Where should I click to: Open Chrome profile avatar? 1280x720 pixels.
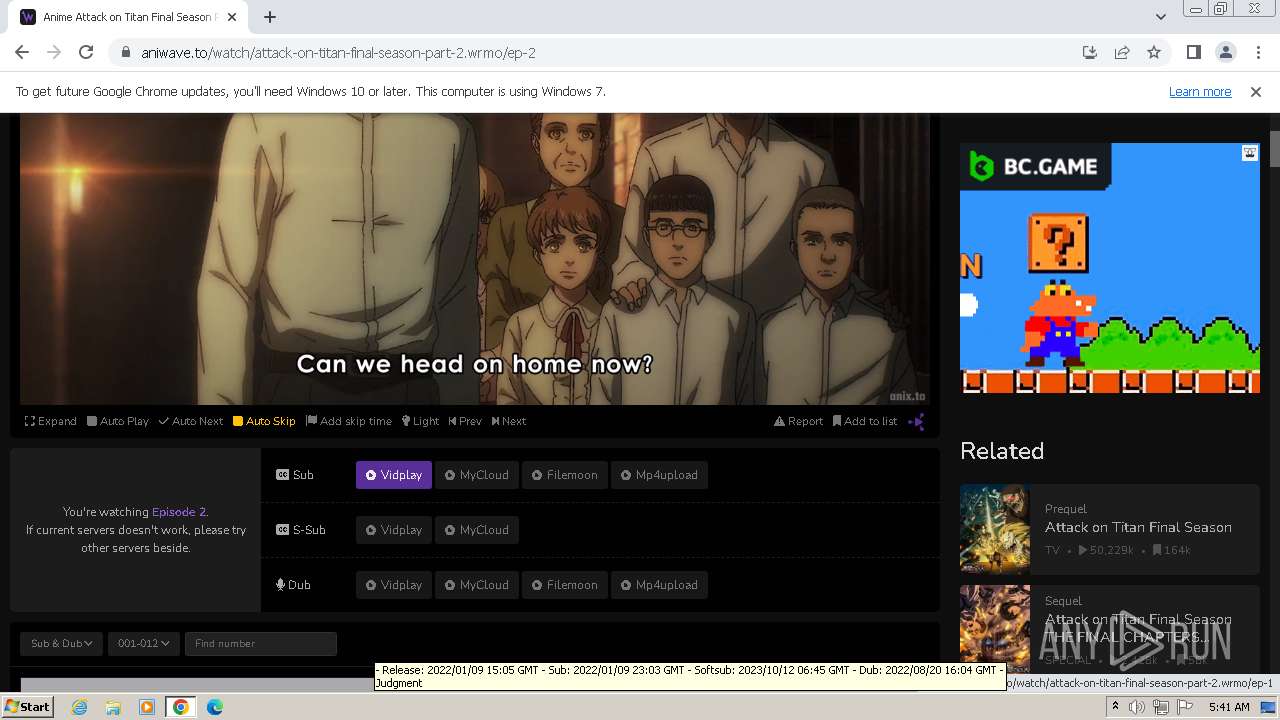[1225, 53]
